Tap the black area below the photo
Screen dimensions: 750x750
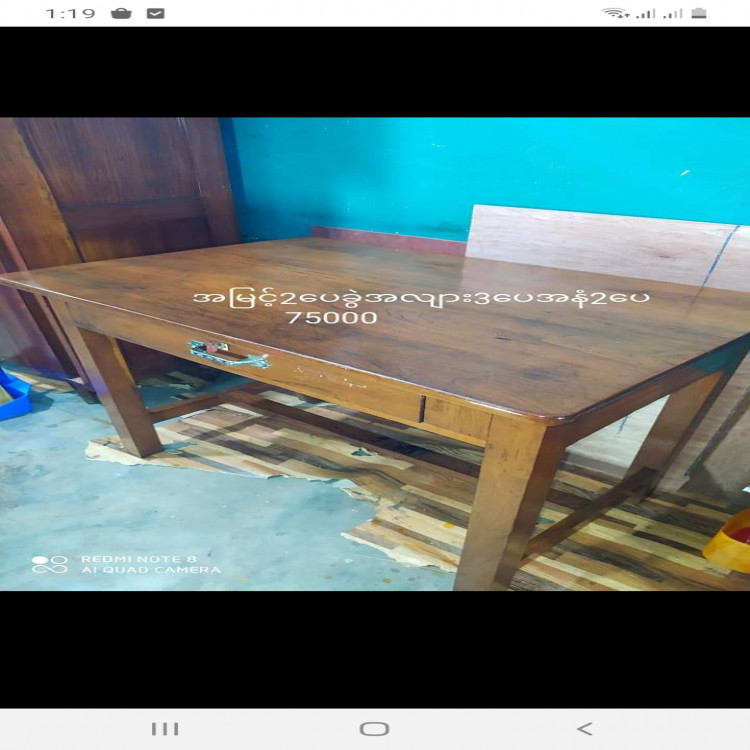click(x=375, y=648)
